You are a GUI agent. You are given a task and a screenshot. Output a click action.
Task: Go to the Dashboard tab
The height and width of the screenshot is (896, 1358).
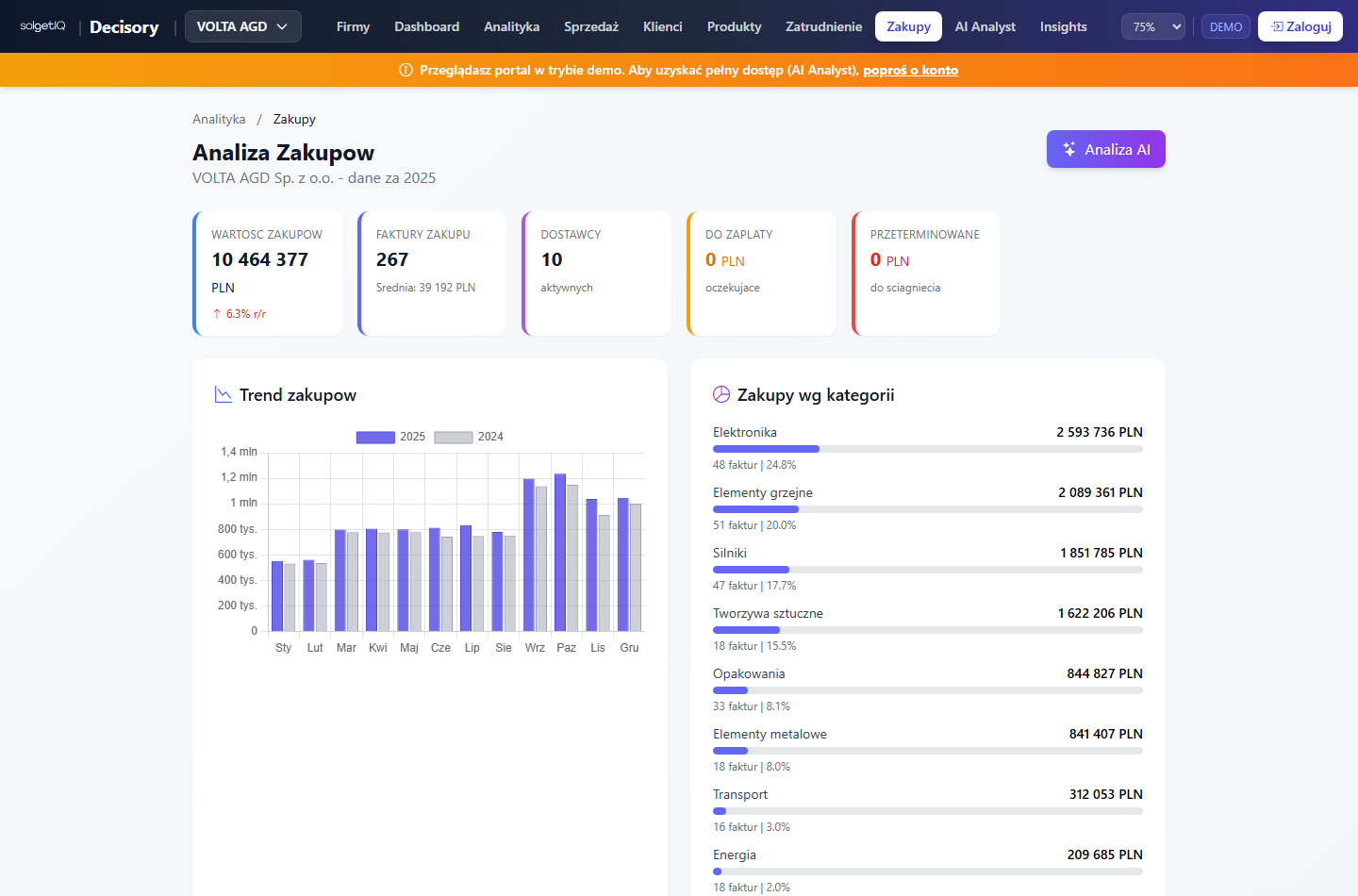coord(427,26)
